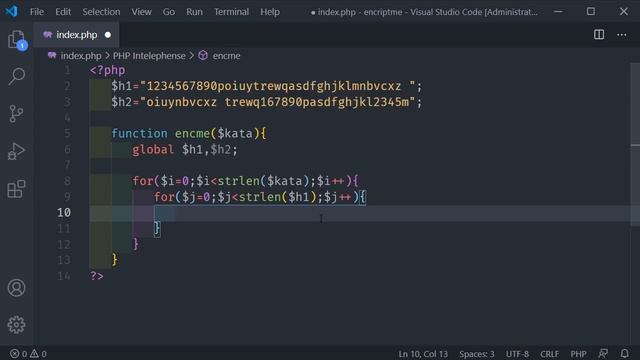Screen dimensions: 640x360
Task: Click strlen($h1) on line 9
Action: 278,197
